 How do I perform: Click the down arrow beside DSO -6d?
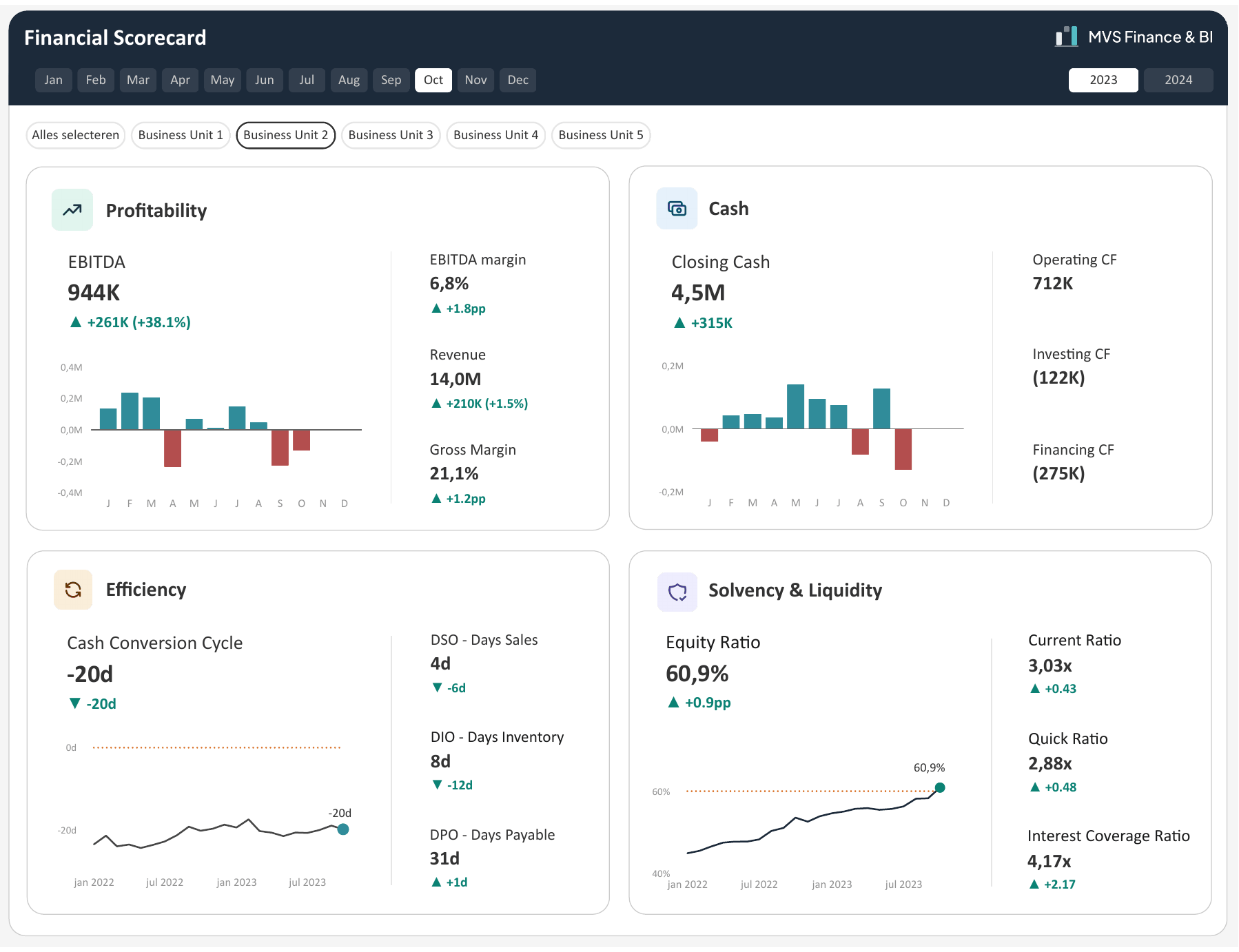click(437, 687)
